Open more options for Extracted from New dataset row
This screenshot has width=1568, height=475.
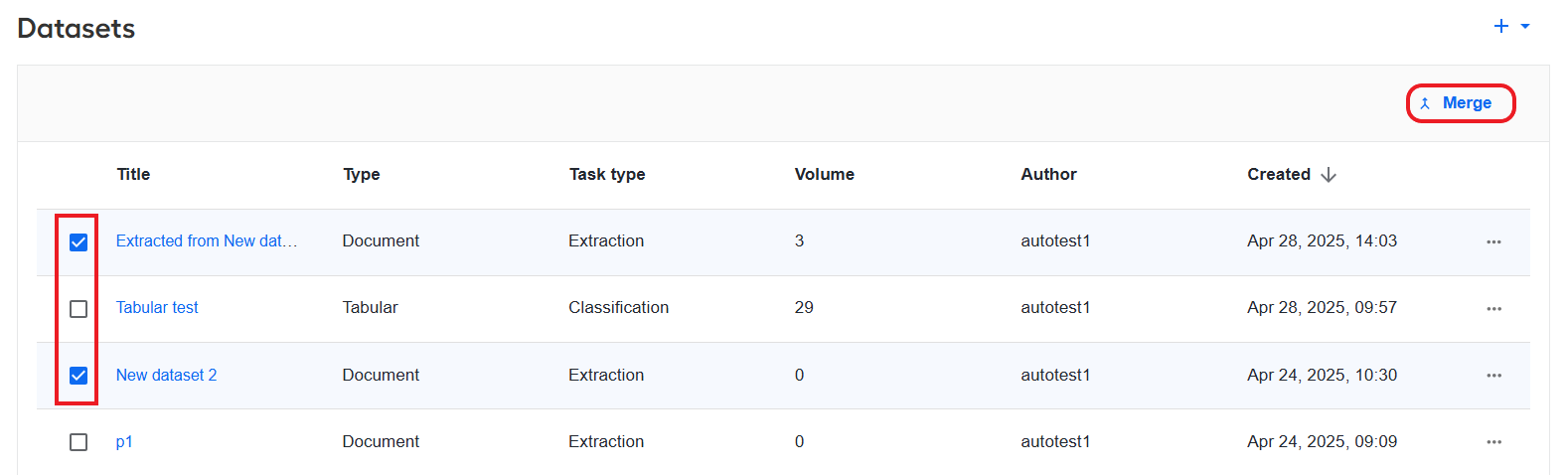[1493, 242]
